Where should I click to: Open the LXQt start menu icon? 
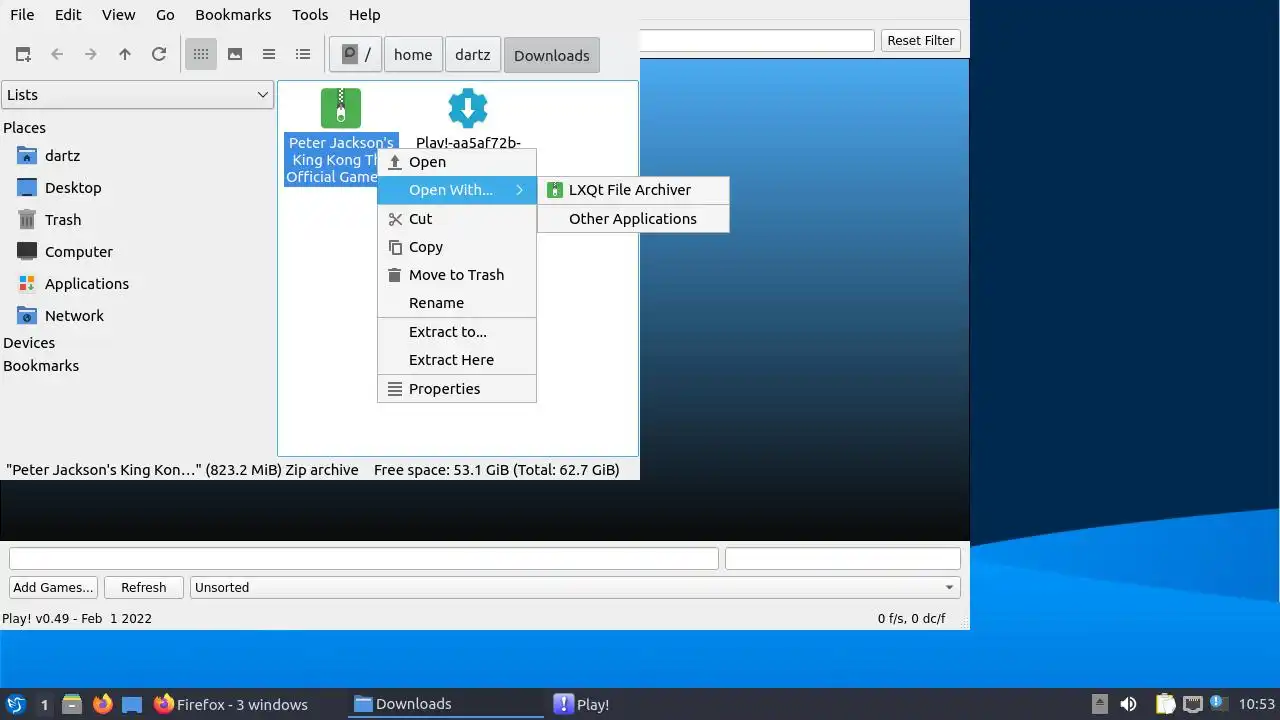click(x=15, y=704)
